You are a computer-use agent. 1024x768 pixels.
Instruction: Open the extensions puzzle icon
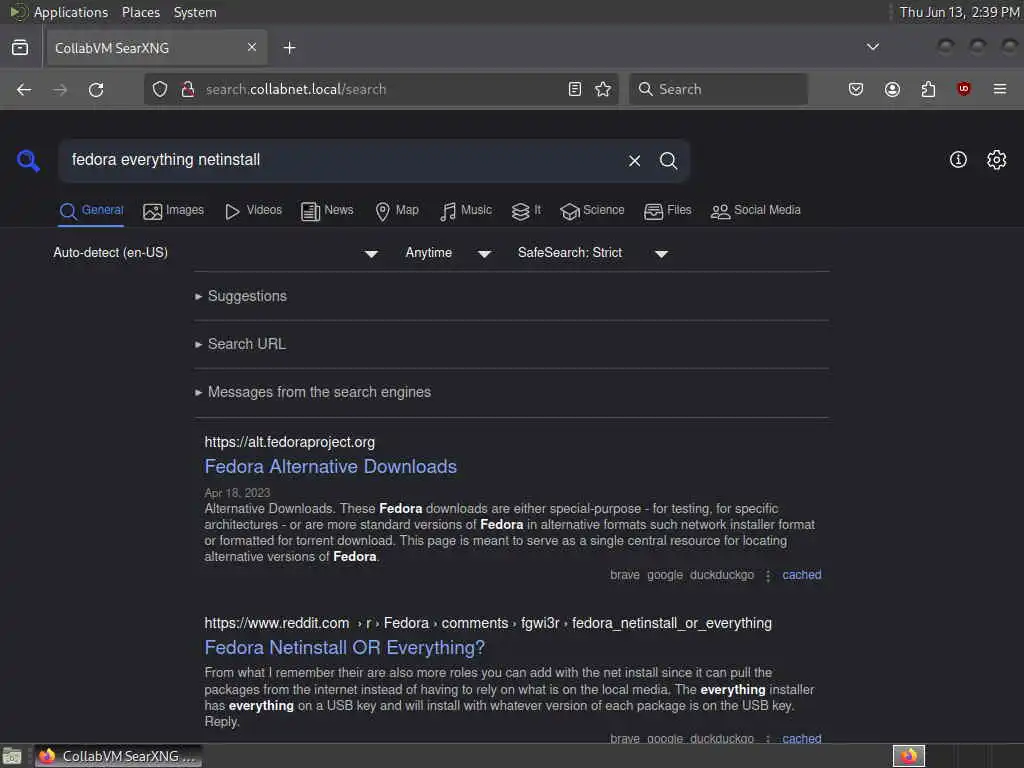pos(928,89)
